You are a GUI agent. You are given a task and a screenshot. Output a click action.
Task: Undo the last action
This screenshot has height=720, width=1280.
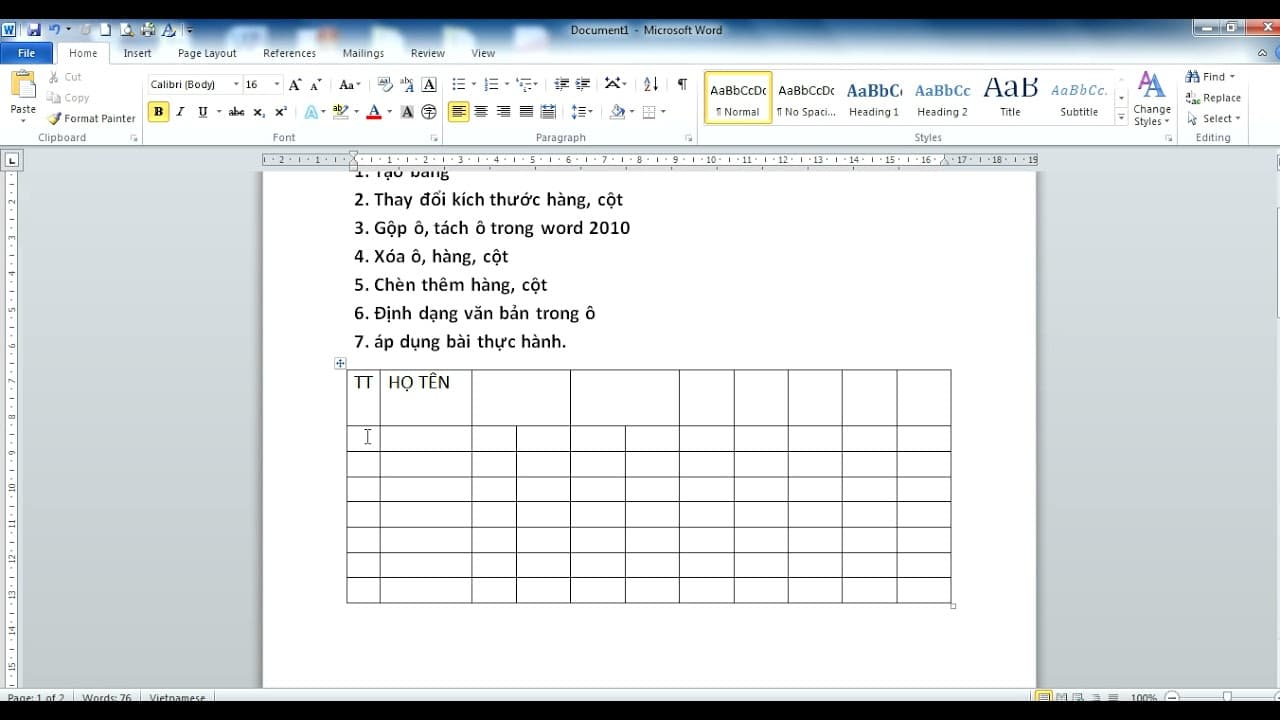[x=54, y=30]
